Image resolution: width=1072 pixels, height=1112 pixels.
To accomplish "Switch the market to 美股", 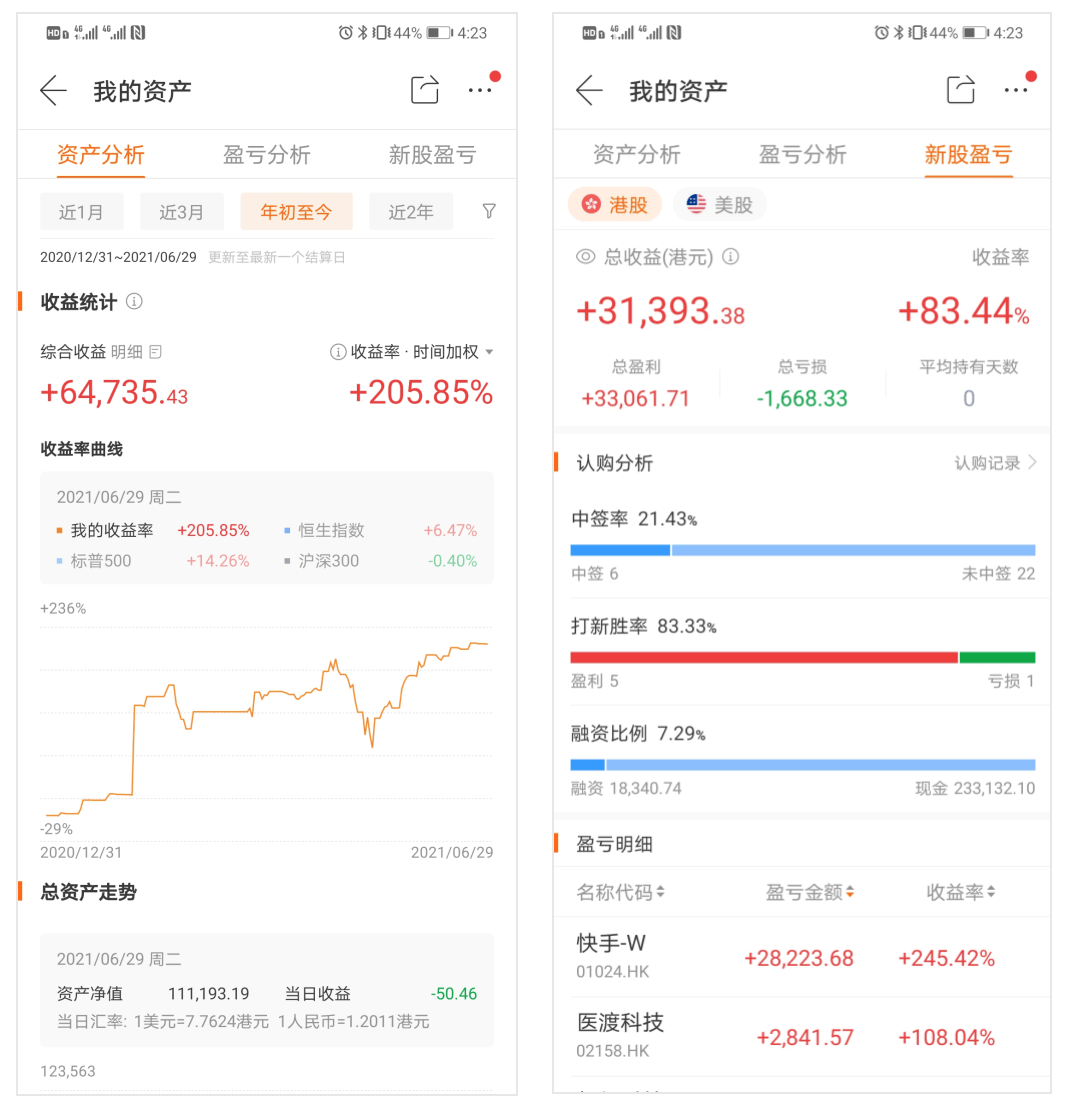I will tap(720, 205).
